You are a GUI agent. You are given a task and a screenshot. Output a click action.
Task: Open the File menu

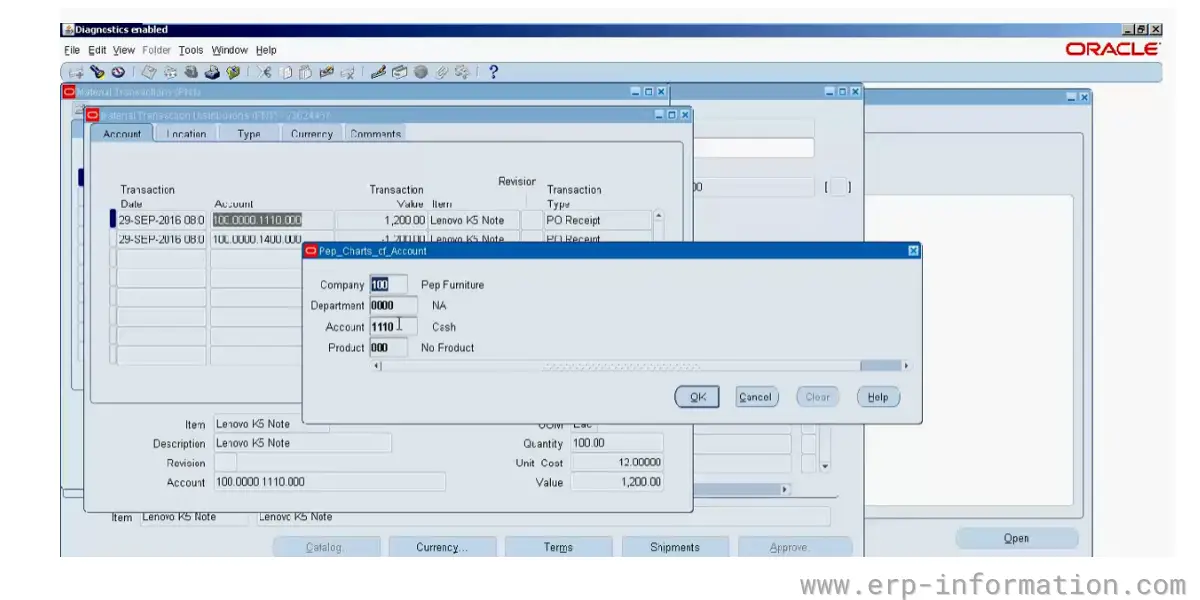coord(72,50)
